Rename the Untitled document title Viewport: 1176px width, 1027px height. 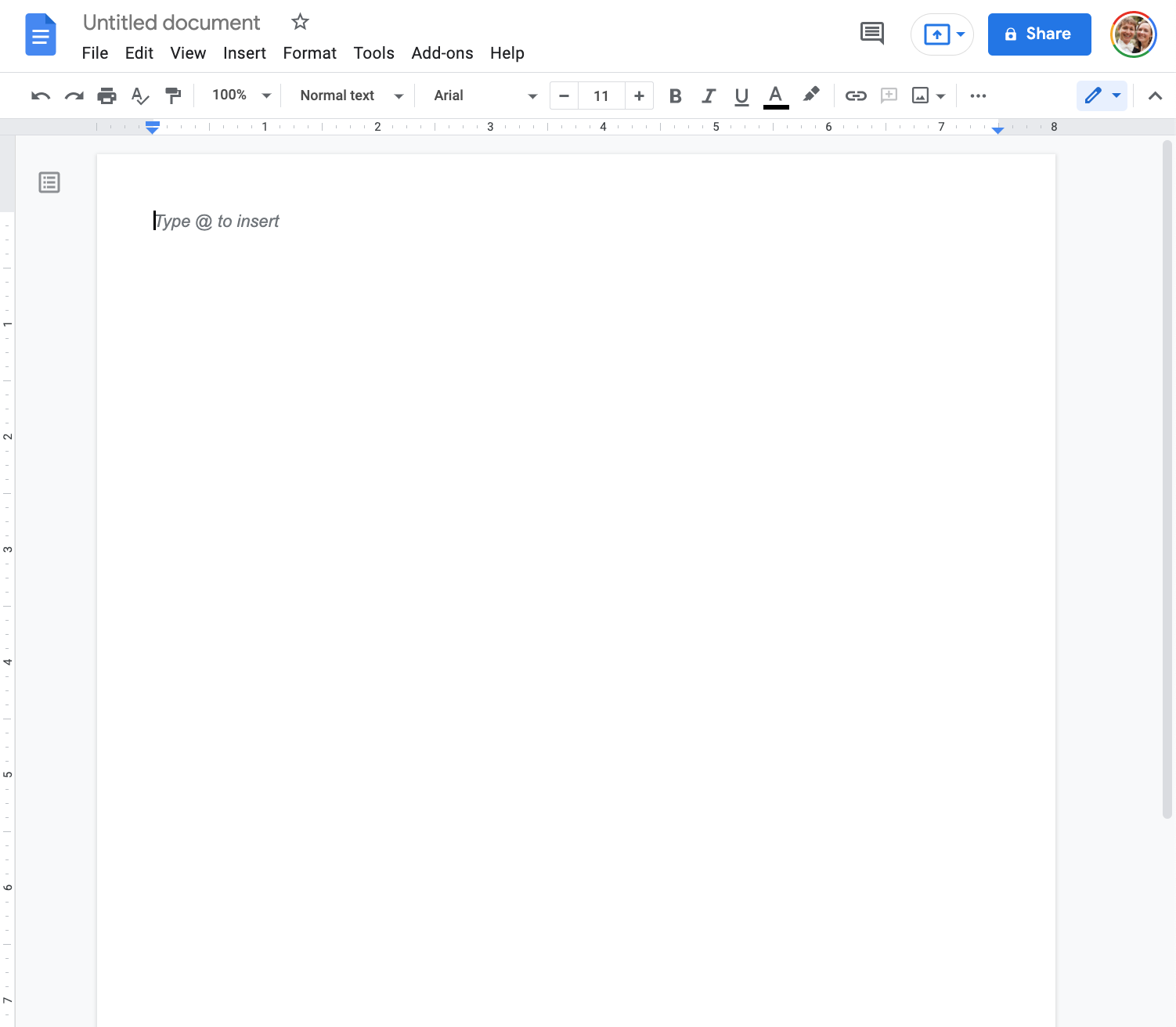(171, 23)
